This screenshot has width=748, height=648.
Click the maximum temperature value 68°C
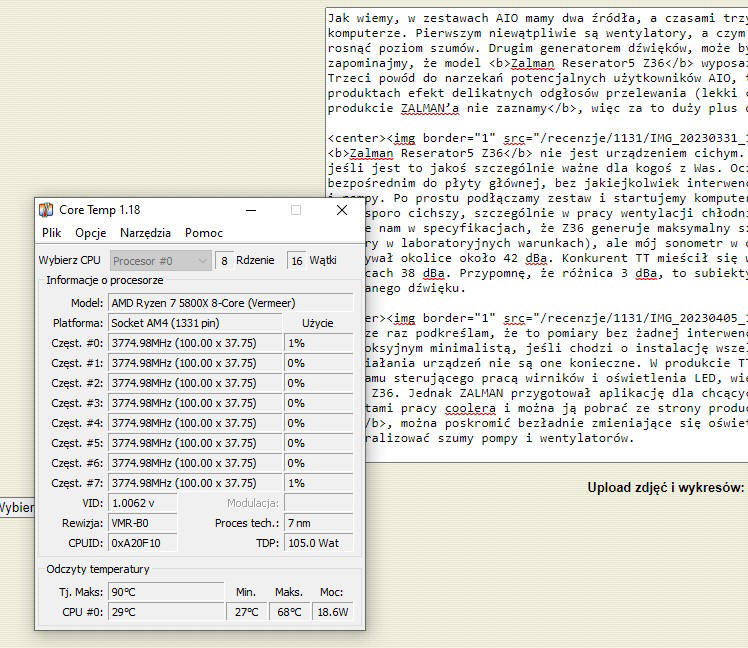point(290,612)
